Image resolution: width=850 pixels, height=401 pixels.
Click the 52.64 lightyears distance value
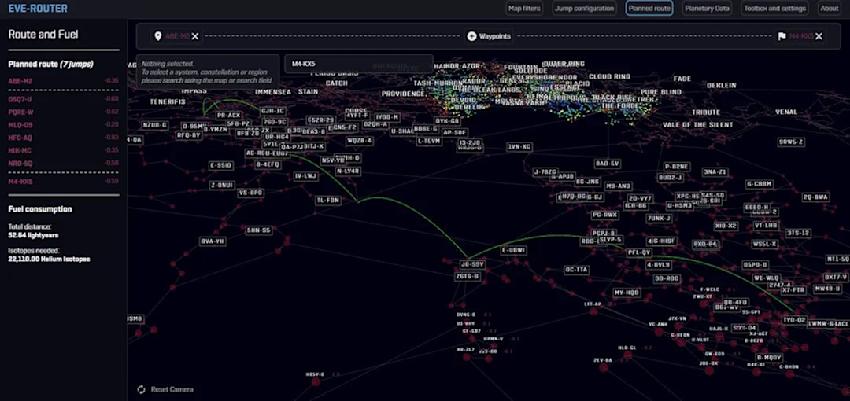[34, 235]
